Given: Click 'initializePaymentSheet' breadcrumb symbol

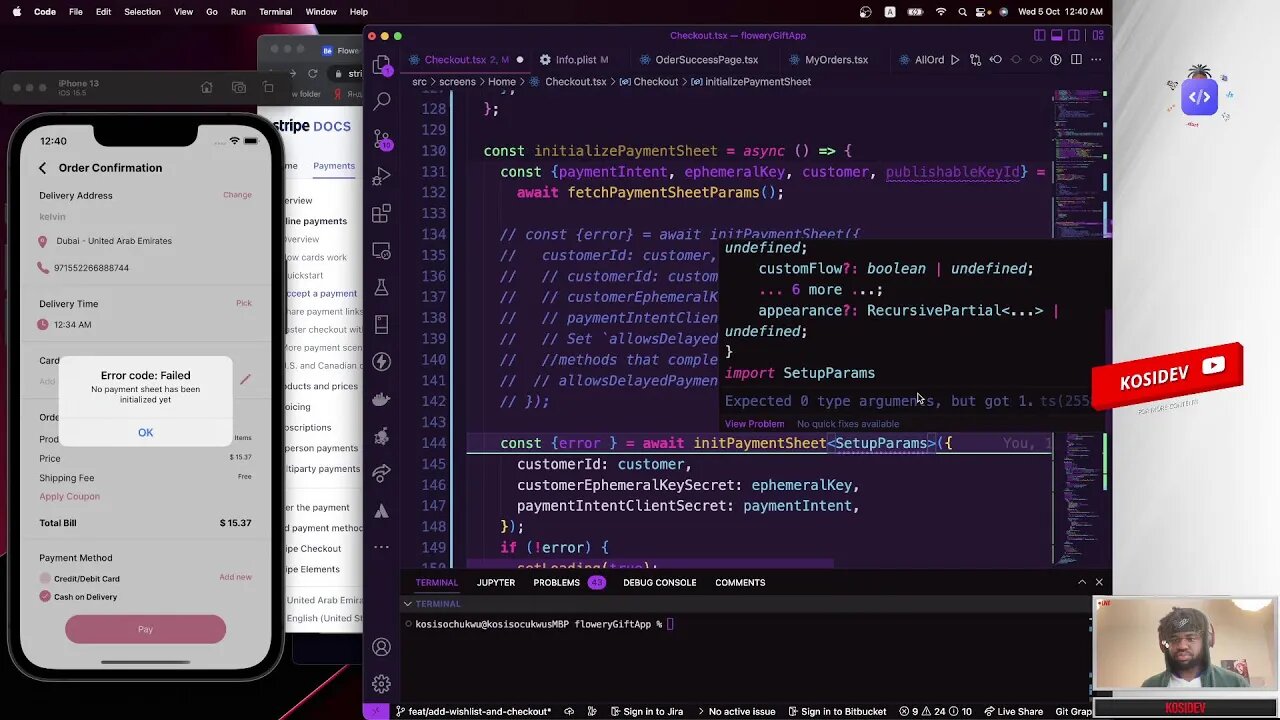Looking at the screenshot, I should coord(757,82).
